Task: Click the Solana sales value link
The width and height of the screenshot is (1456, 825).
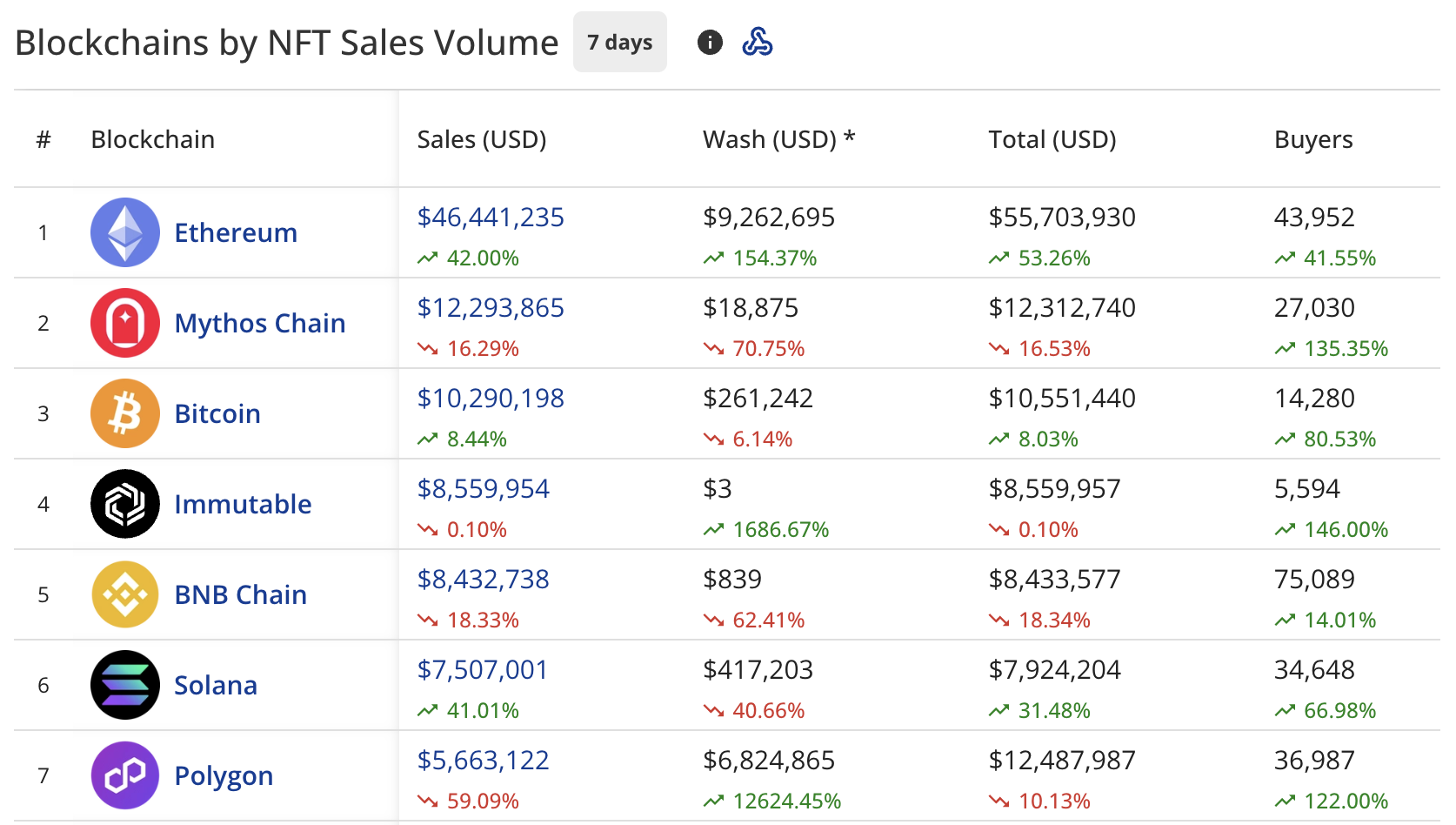Action: [482, 670]
